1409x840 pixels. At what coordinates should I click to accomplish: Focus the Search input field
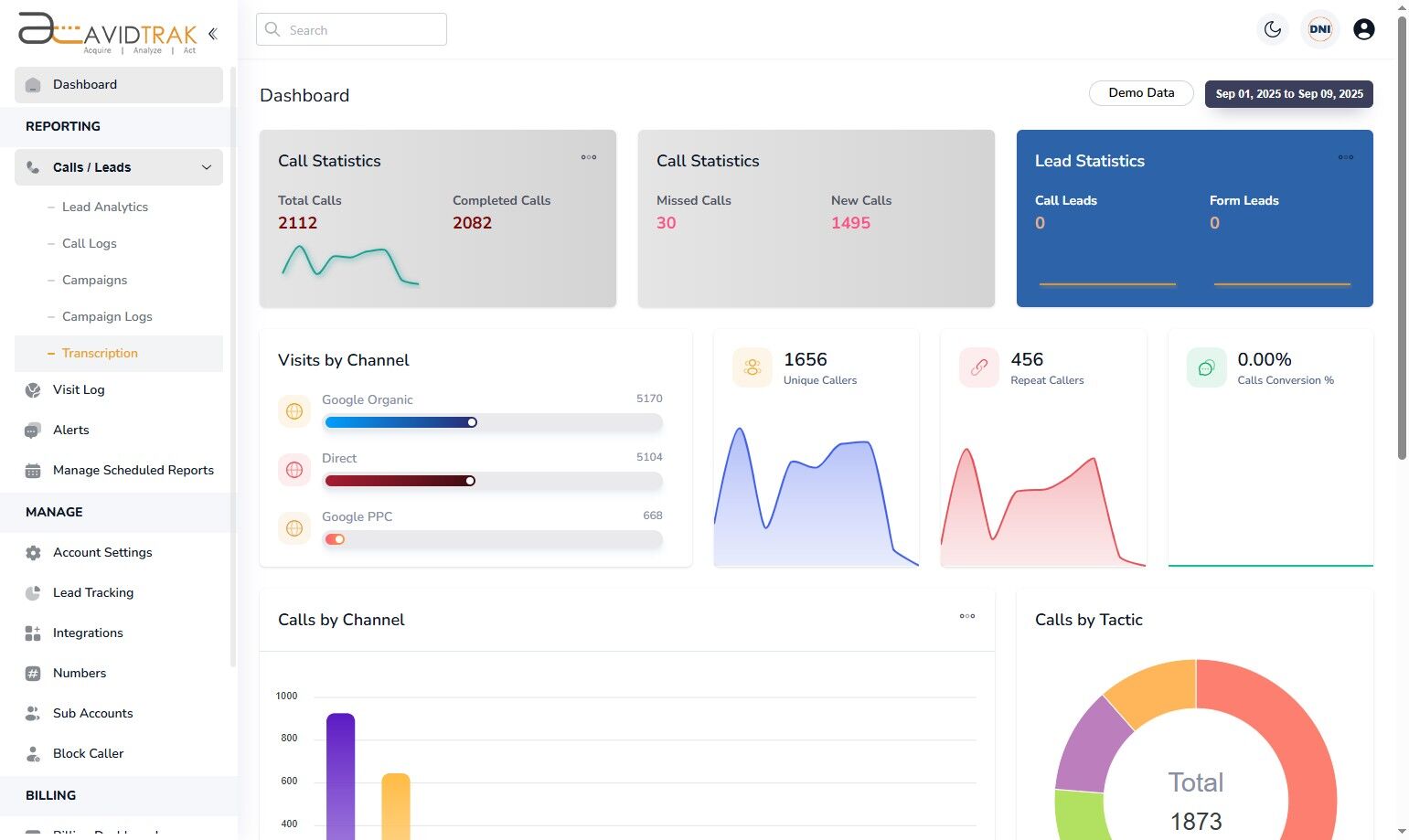coord(351,29)
